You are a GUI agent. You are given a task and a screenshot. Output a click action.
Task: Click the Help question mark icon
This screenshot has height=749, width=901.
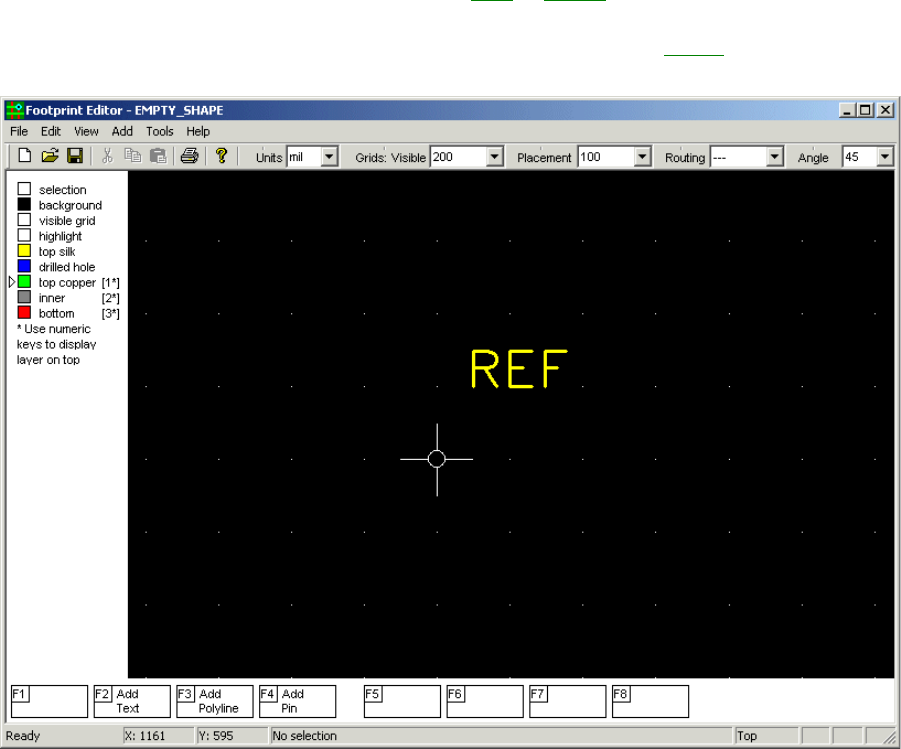point(221,156)
